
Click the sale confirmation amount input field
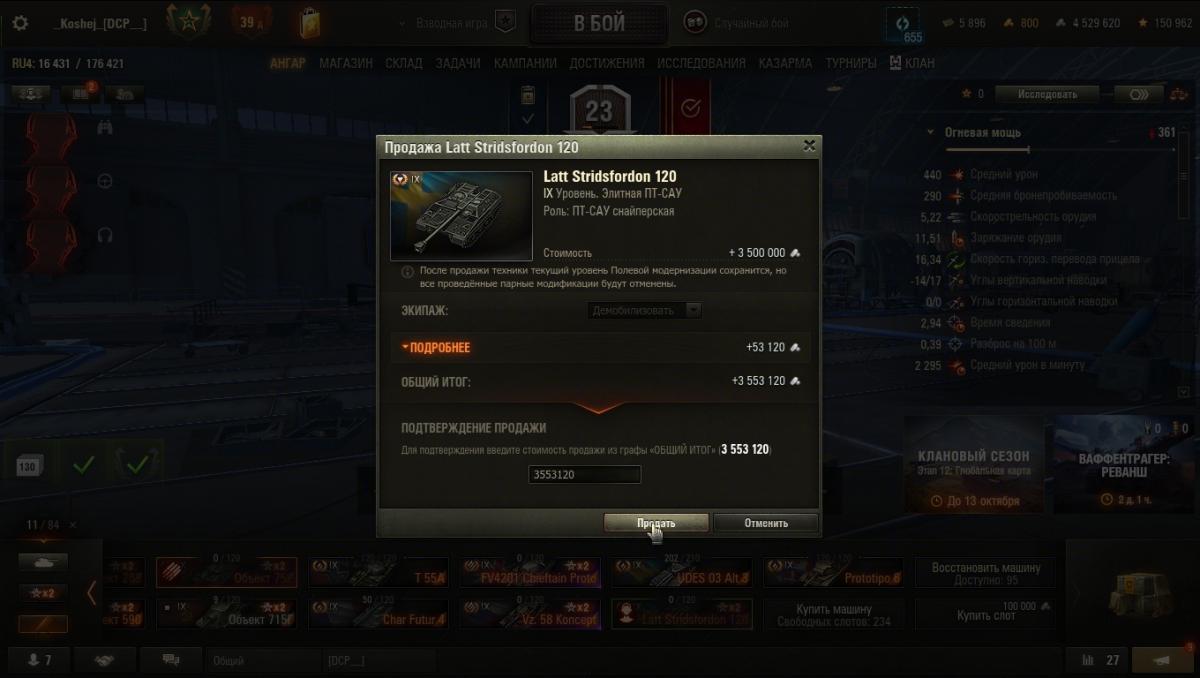click(584, 474)
